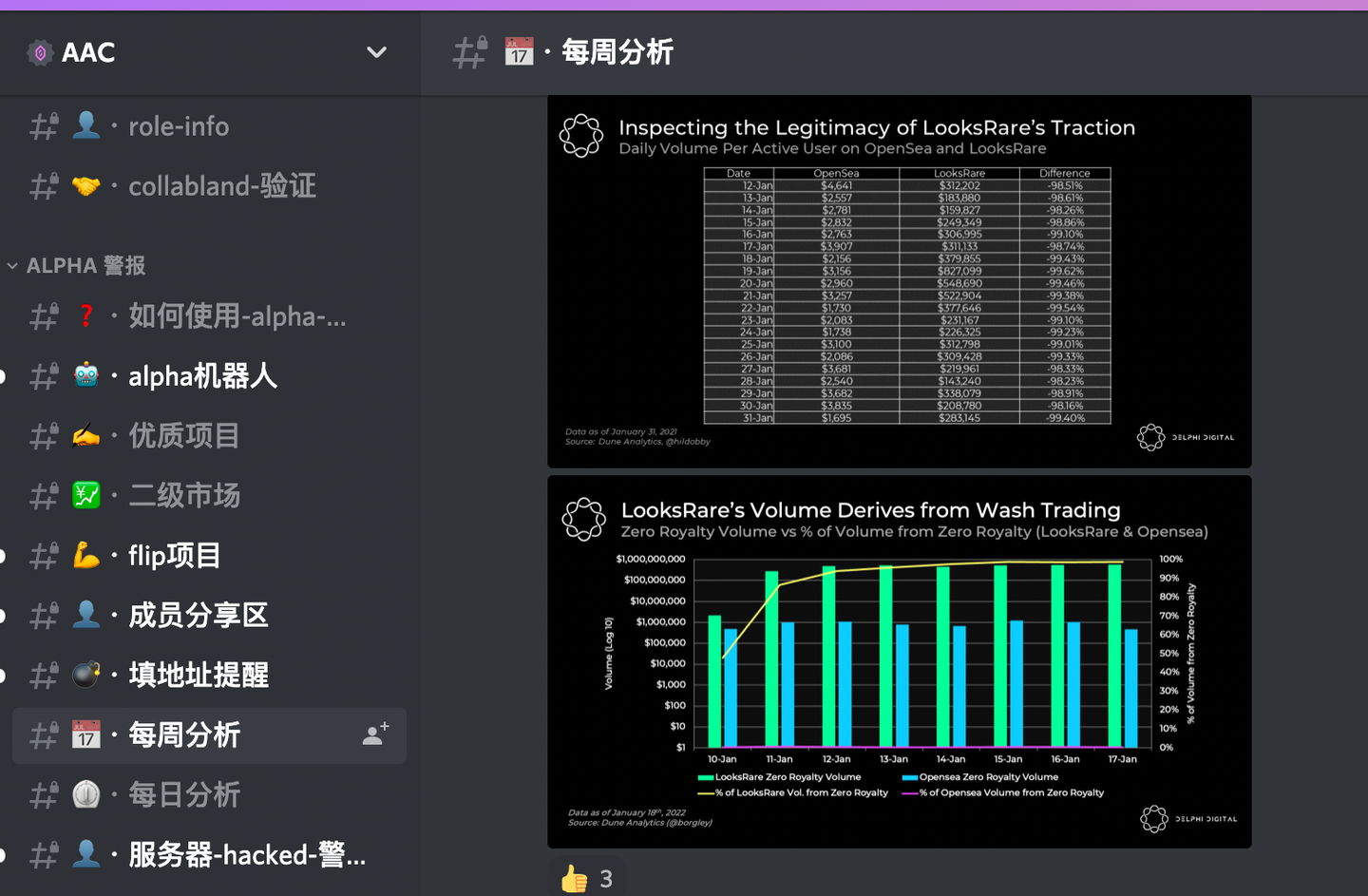Click the red question mark channel icon
The width and height of the screenshot is (1368, 896).
pyautogui.click(x=86, y=316)
